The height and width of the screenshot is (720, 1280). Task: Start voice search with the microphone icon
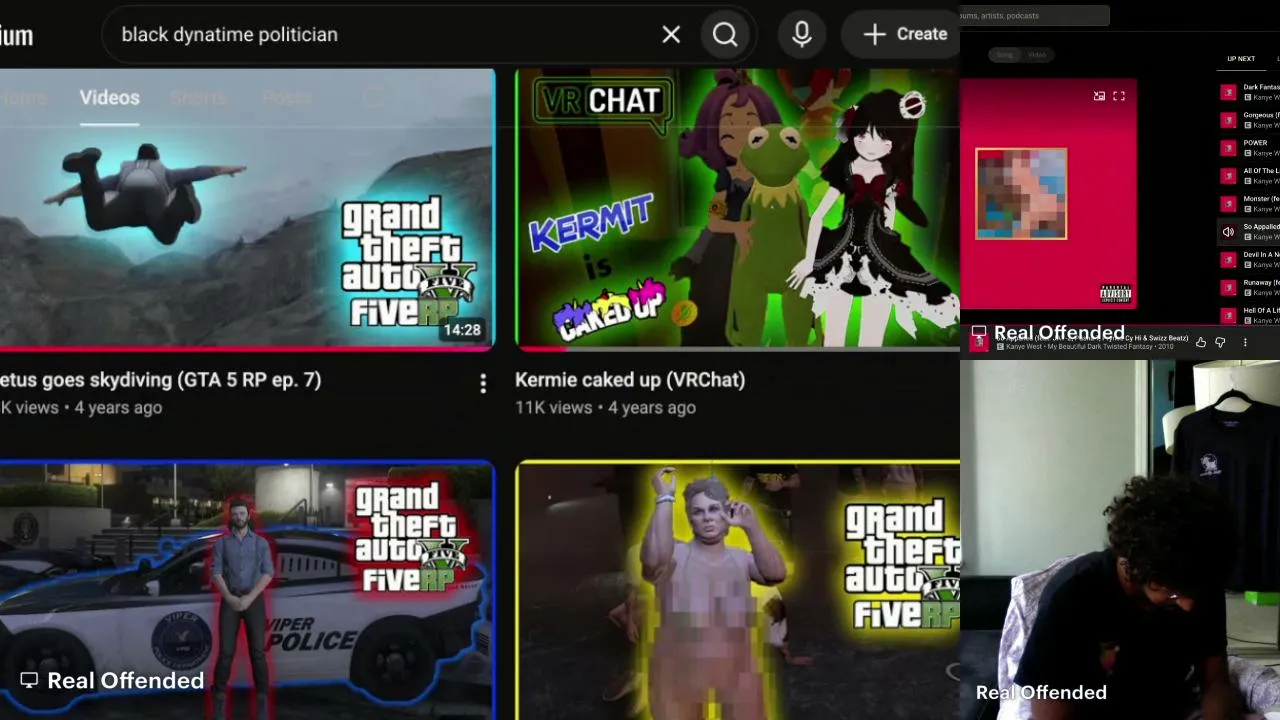tap(801, 35)
